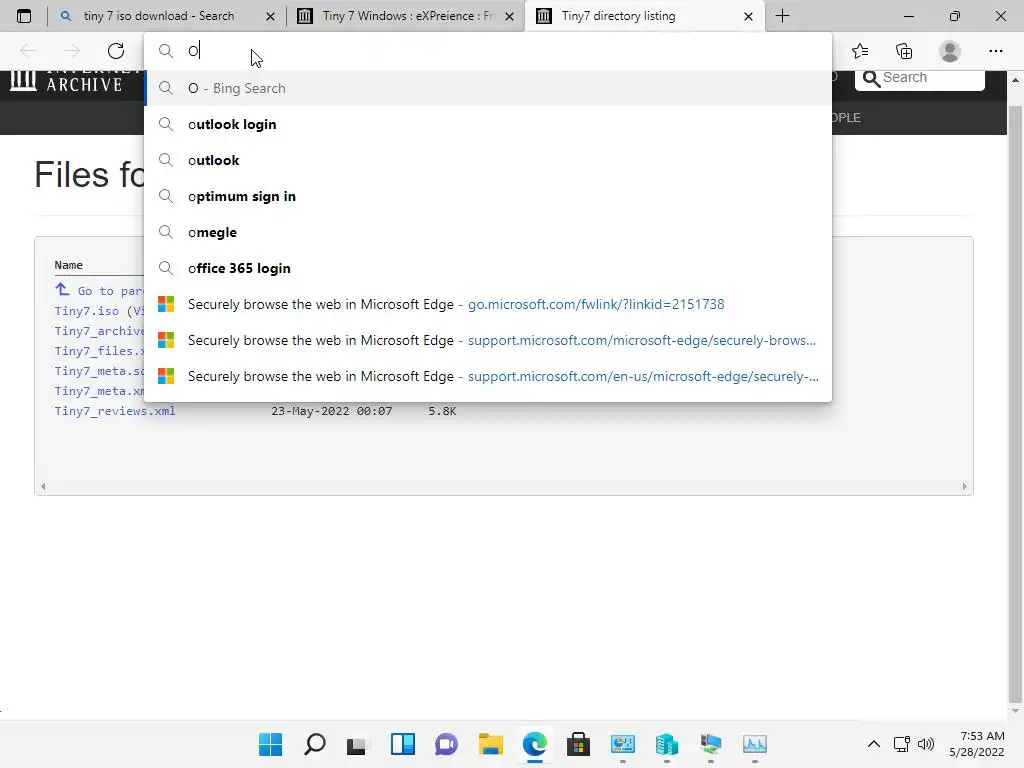The image size is (1024, 768).
Task: Click the address bar text field
Action: point(487,51)
